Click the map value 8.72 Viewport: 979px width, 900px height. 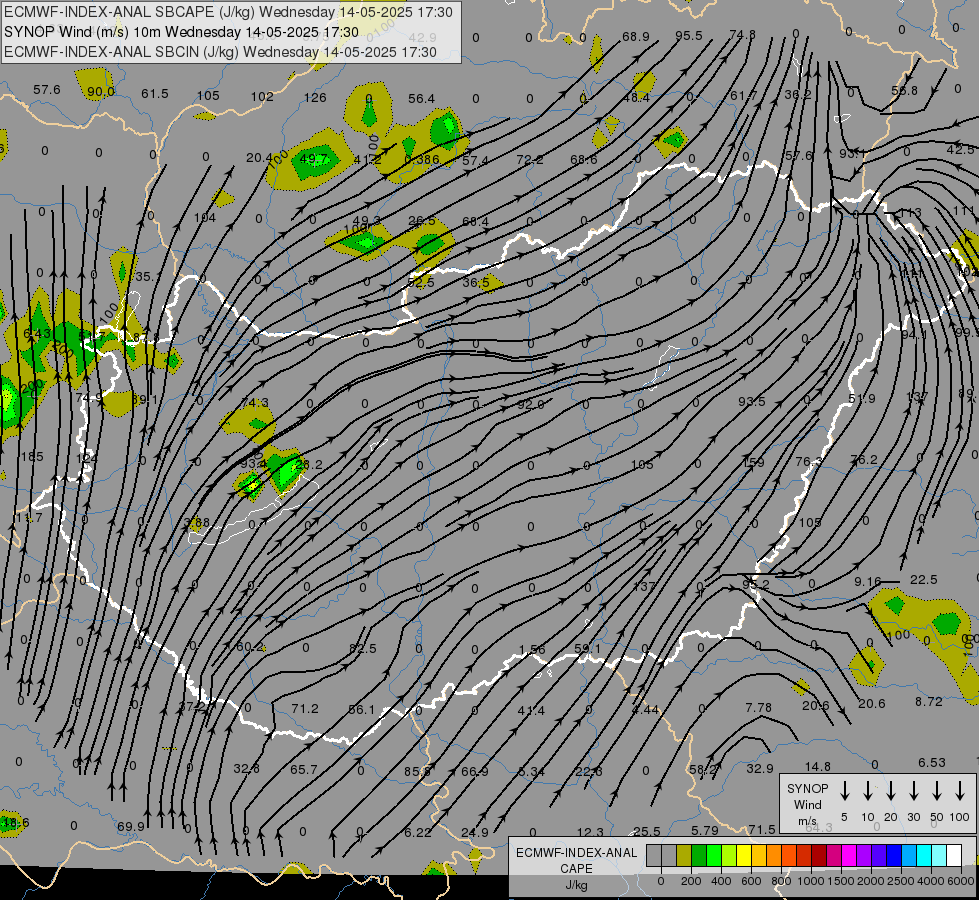(x=928, y=701)
